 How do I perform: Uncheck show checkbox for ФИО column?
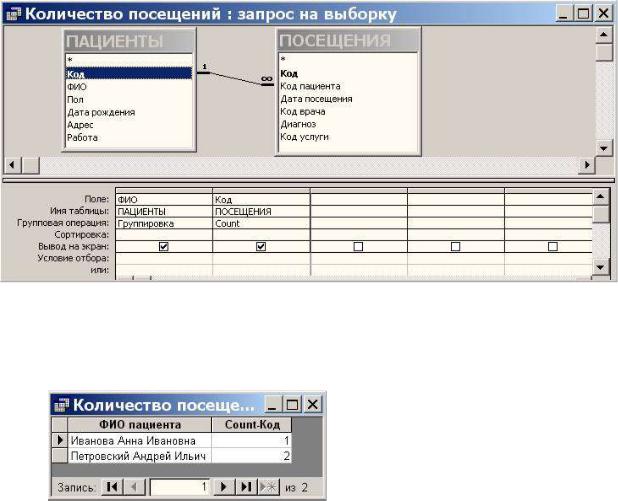(x=163, y=247)
